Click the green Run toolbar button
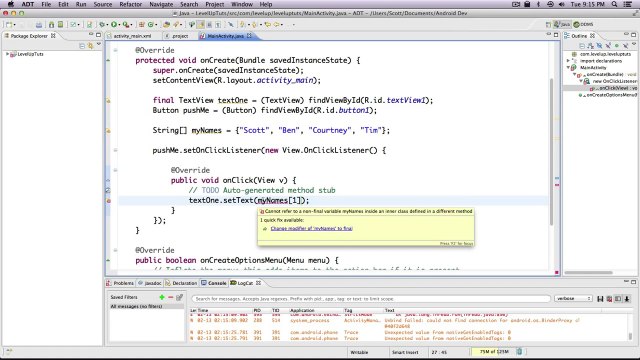640x360 pixels. [114, 24]
